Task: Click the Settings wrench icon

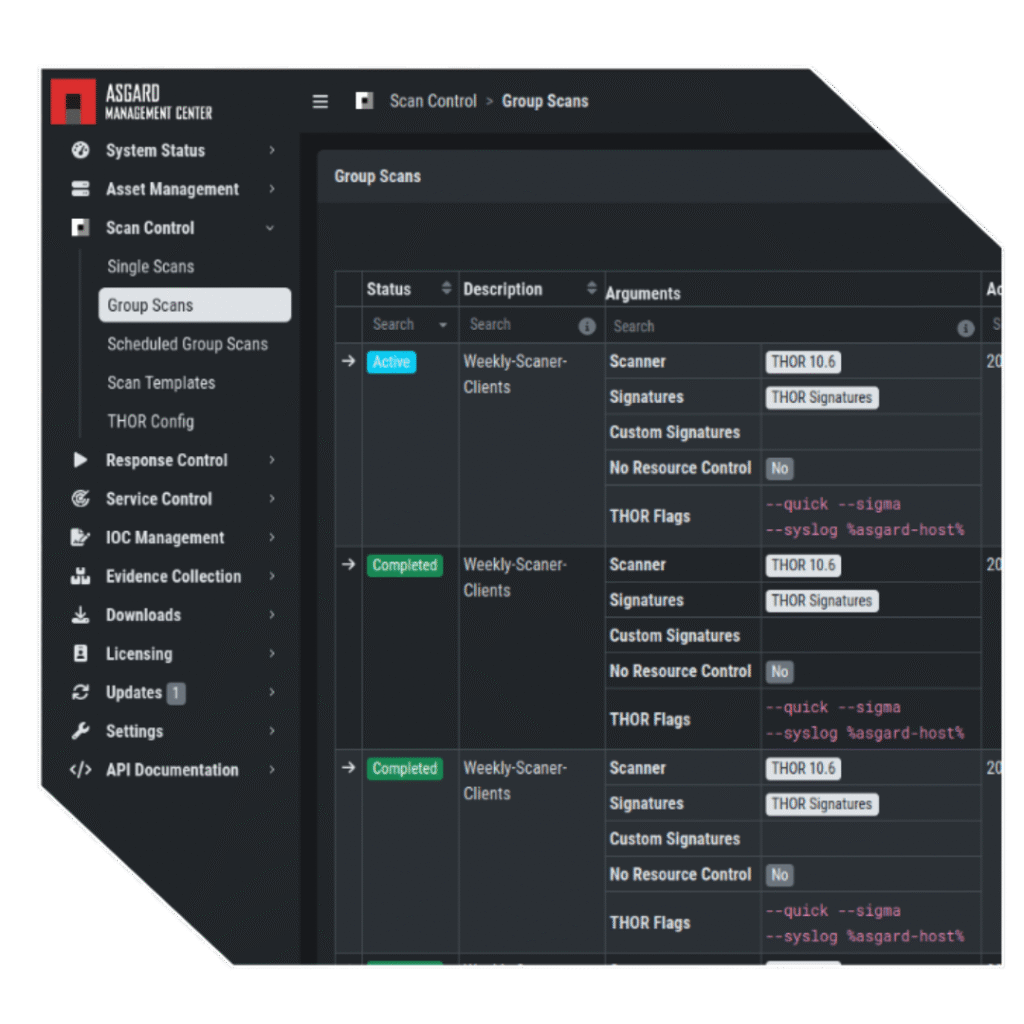Action: [x=80, y=731]
